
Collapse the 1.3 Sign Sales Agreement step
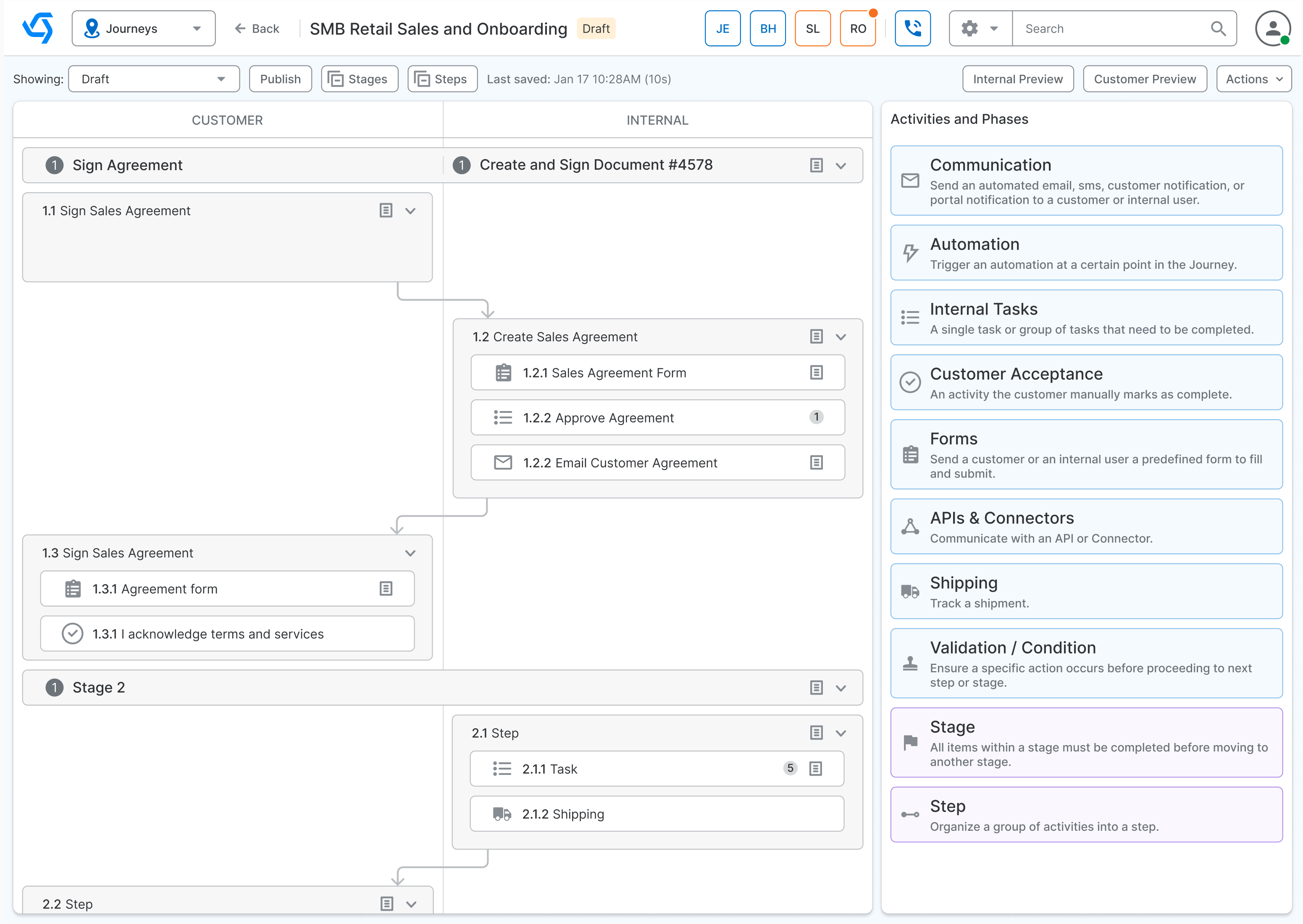[410, 552]
